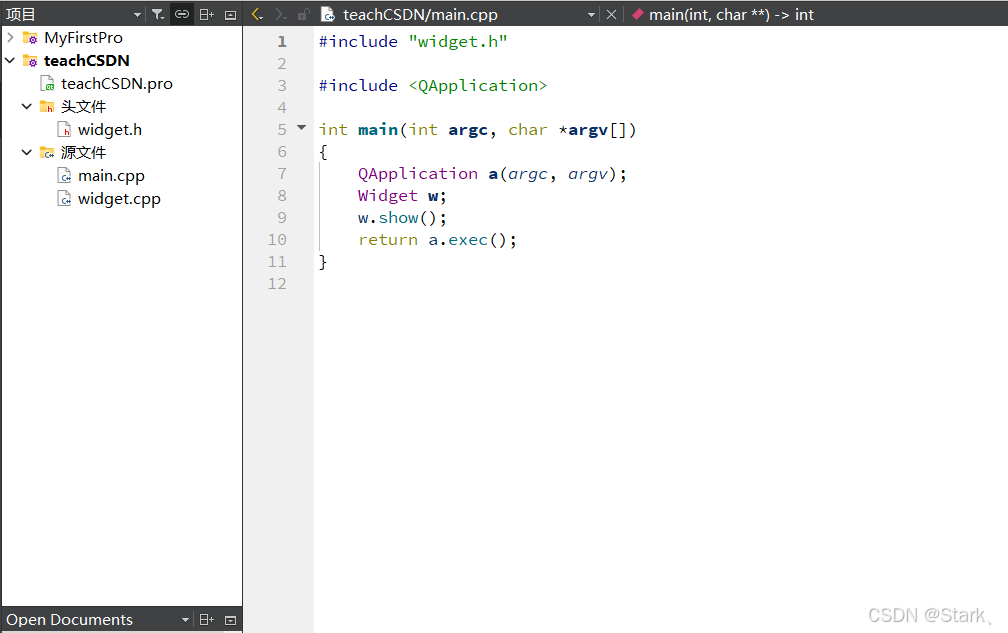The image size is (1008, 633).
Task: Select the 头文件 headers folder
Action: pos(84,107)
